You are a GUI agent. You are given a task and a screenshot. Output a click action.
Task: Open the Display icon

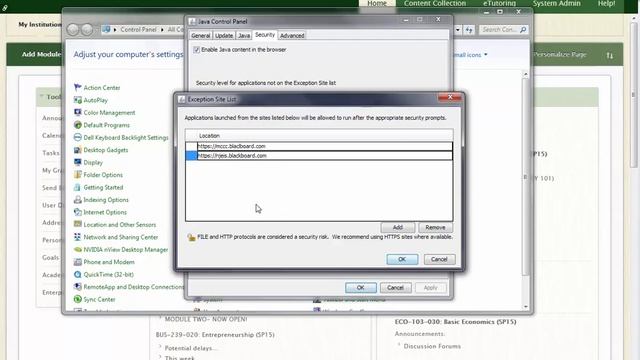[x=78, y=162]
